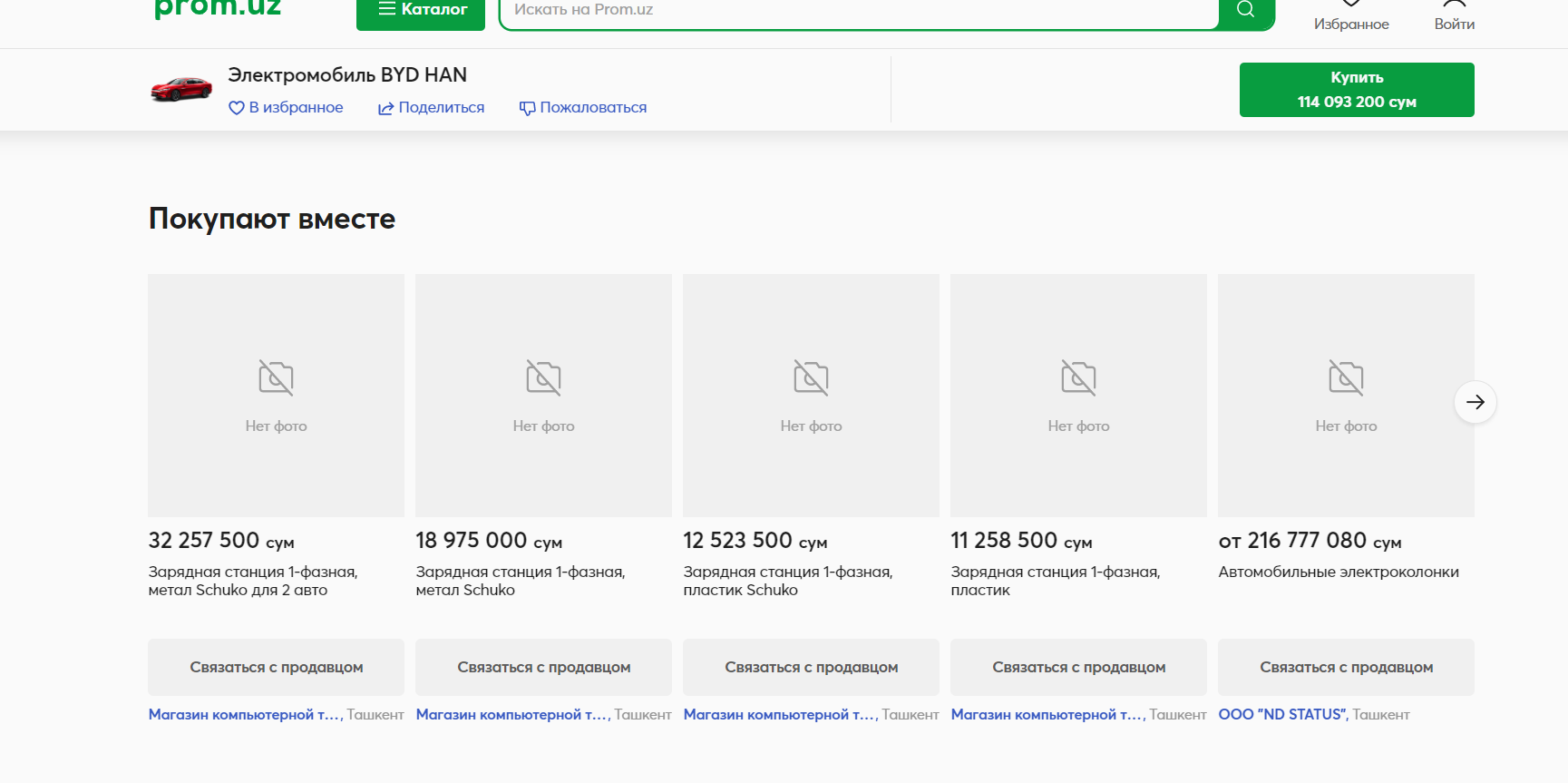This screenshot has width=1568, height=783.
Task: Add BYD HAN to favorites via heart icon
Action: coord(237,108)
